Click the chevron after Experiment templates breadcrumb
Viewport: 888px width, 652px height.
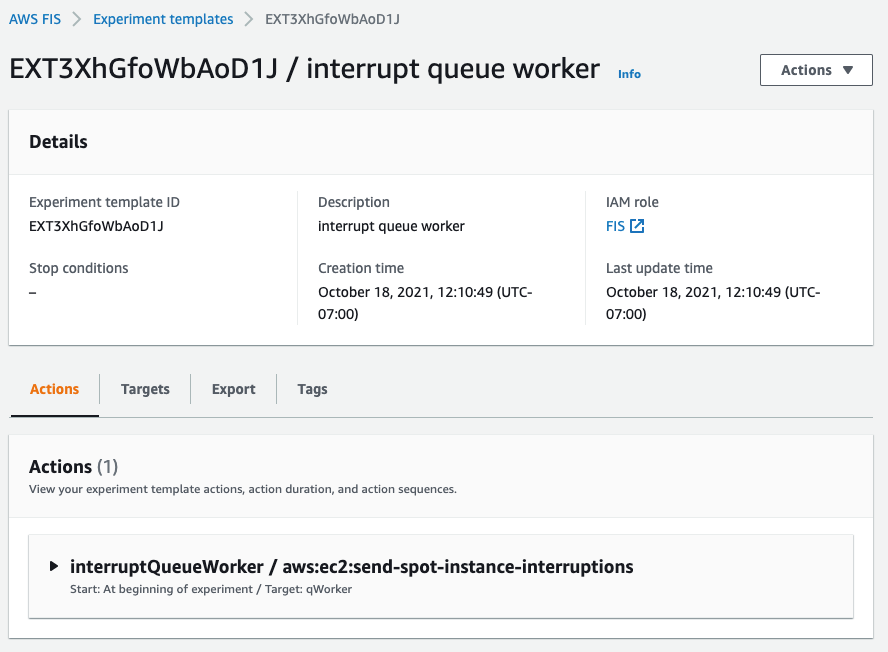click(247, 18)
